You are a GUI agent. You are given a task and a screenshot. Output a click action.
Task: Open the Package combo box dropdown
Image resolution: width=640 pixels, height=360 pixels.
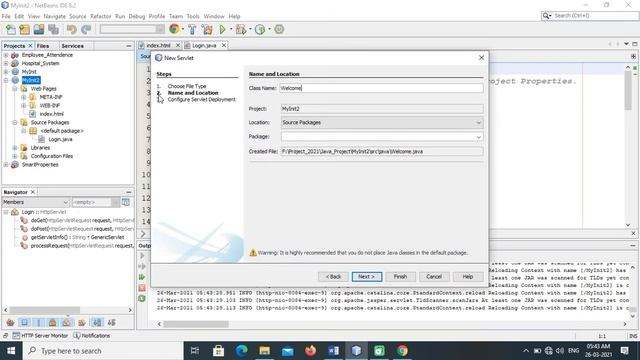click(x=478, y=137)
